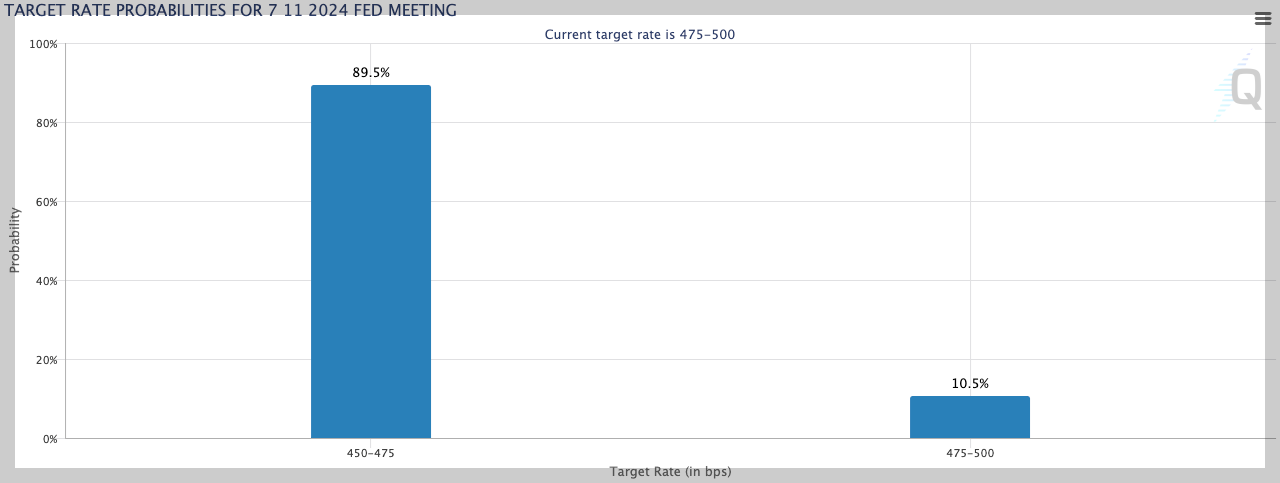Click the 80% y-axis tick label
Screen dimensions: 1280x483
click(x=45, y=123)
